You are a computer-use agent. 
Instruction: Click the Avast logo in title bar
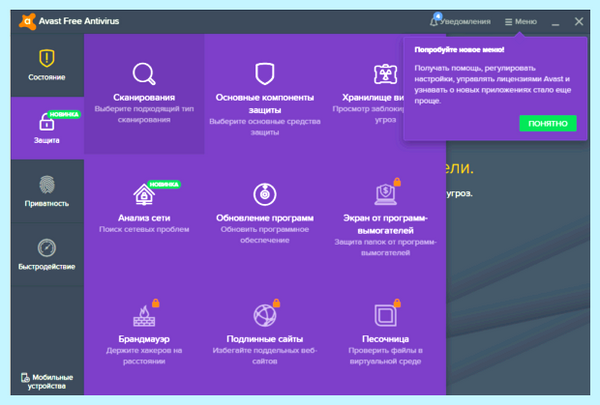(27, 21)
